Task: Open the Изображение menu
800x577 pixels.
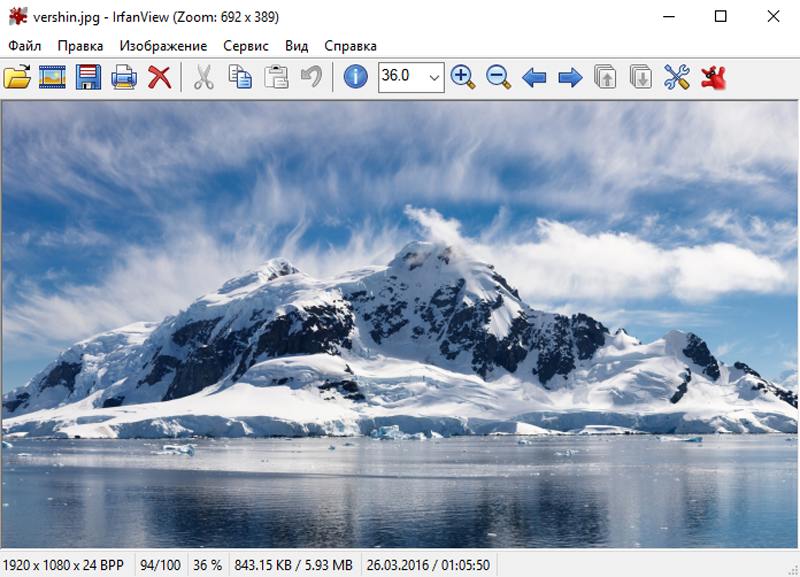Action: [x=163, y=46]
